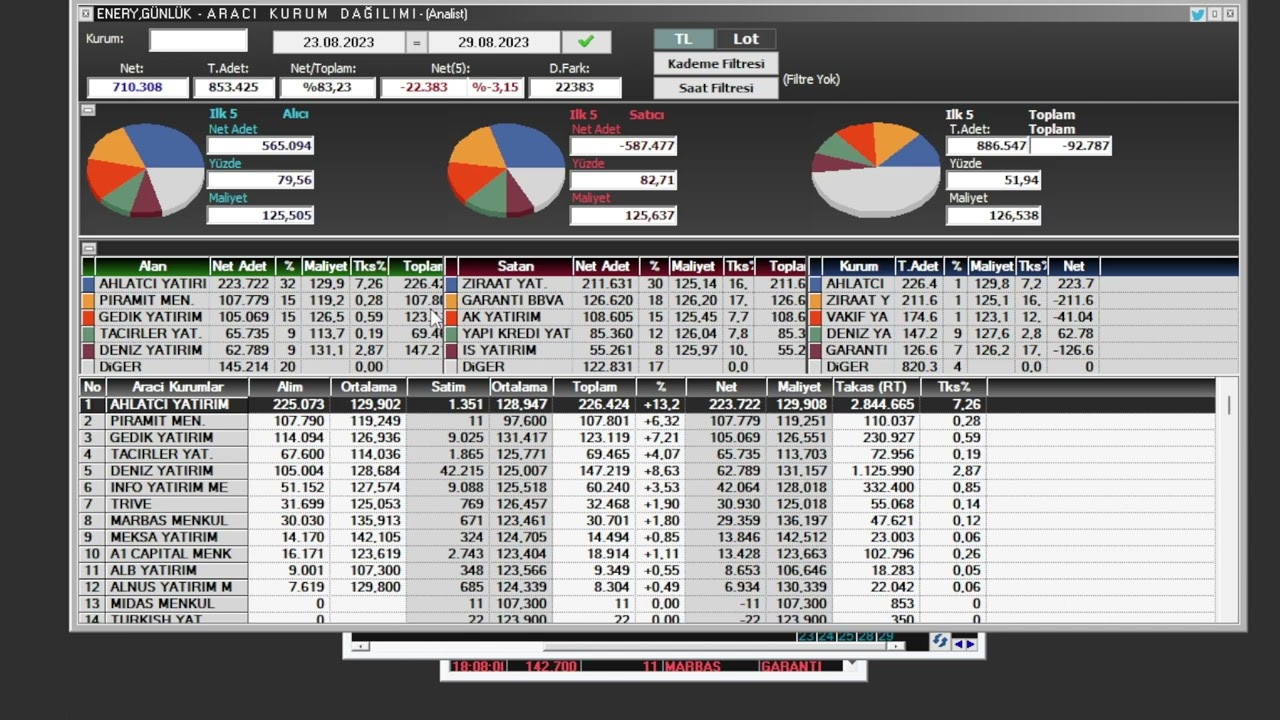Select day 29 marker in back window
This screenshot has height=720, width=1280.
pos(885,636)
